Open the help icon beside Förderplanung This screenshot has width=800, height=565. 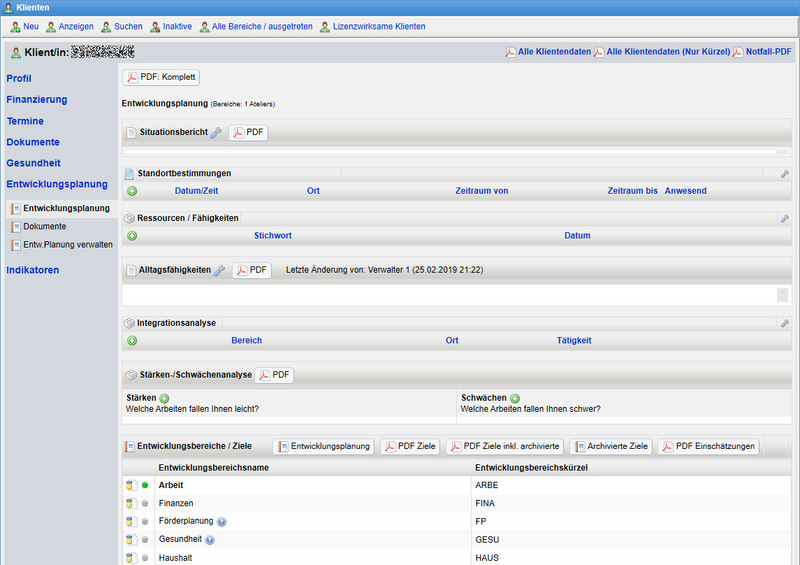pyautogui.click(x=222, y=522)
